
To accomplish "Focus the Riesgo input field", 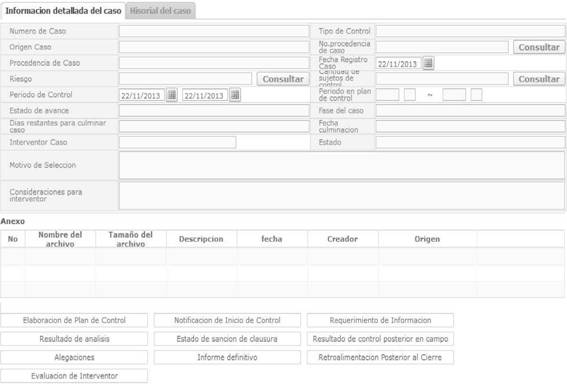I will click(x=186, y=79).
